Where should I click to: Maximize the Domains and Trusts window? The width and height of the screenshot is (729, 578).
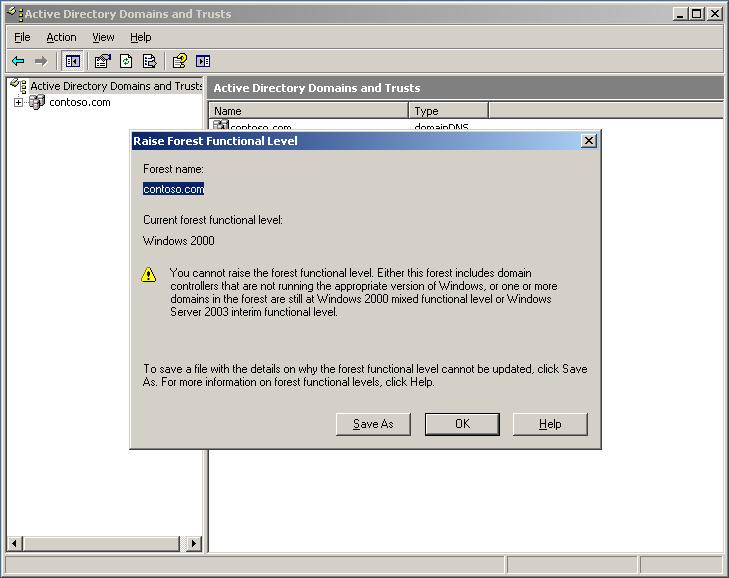696,14
